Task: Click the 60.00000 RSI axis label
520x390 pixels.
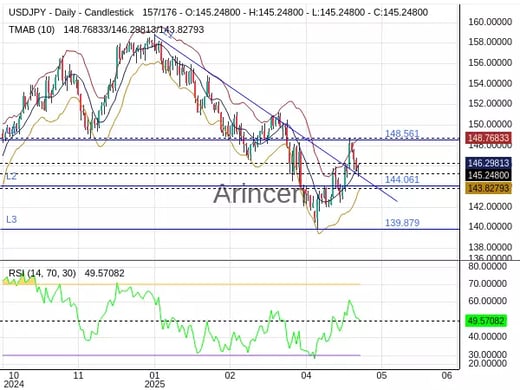Action: 487,301
